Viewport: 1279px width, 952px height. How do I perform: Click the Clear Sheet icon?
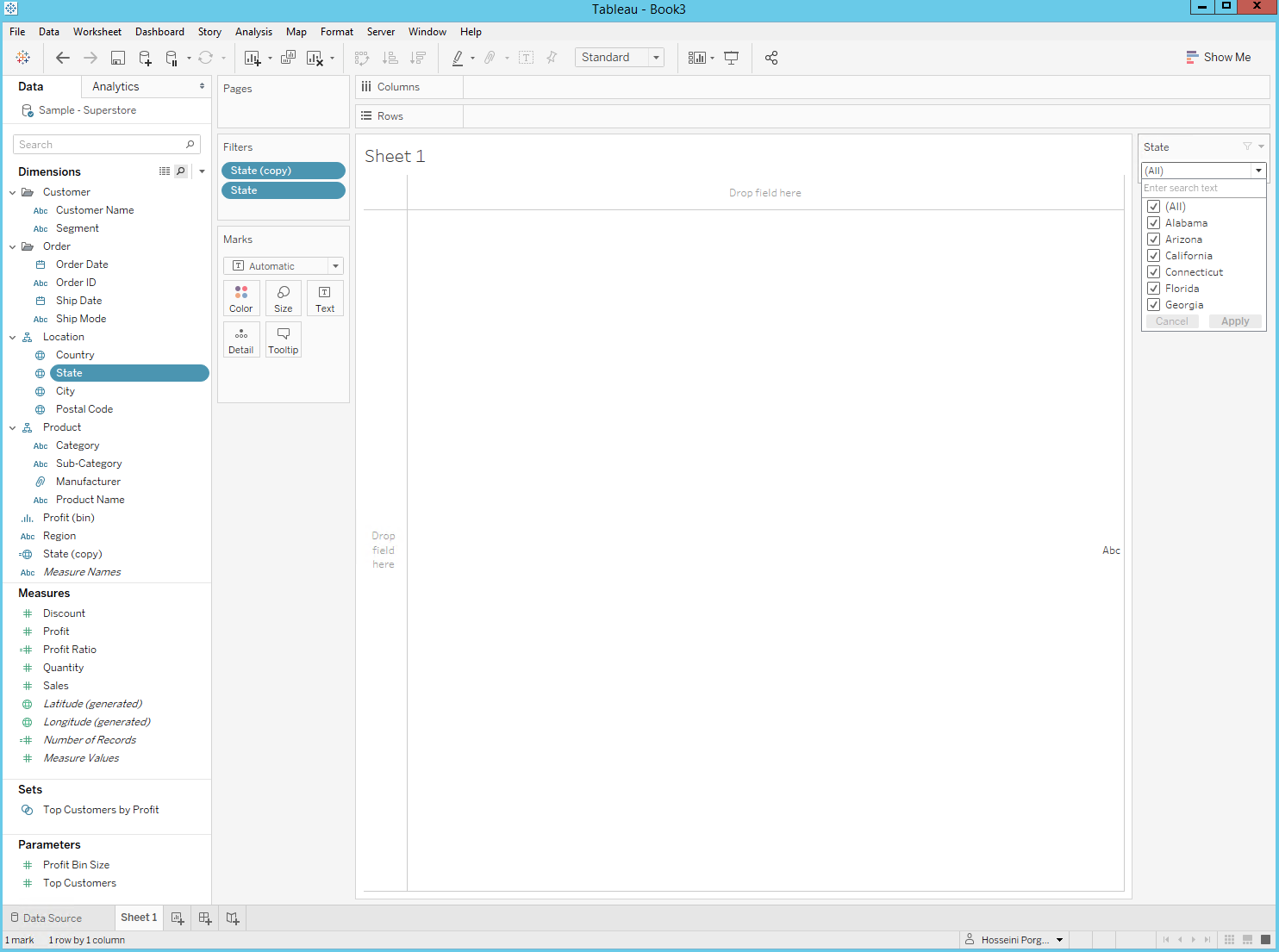[315, 58]
